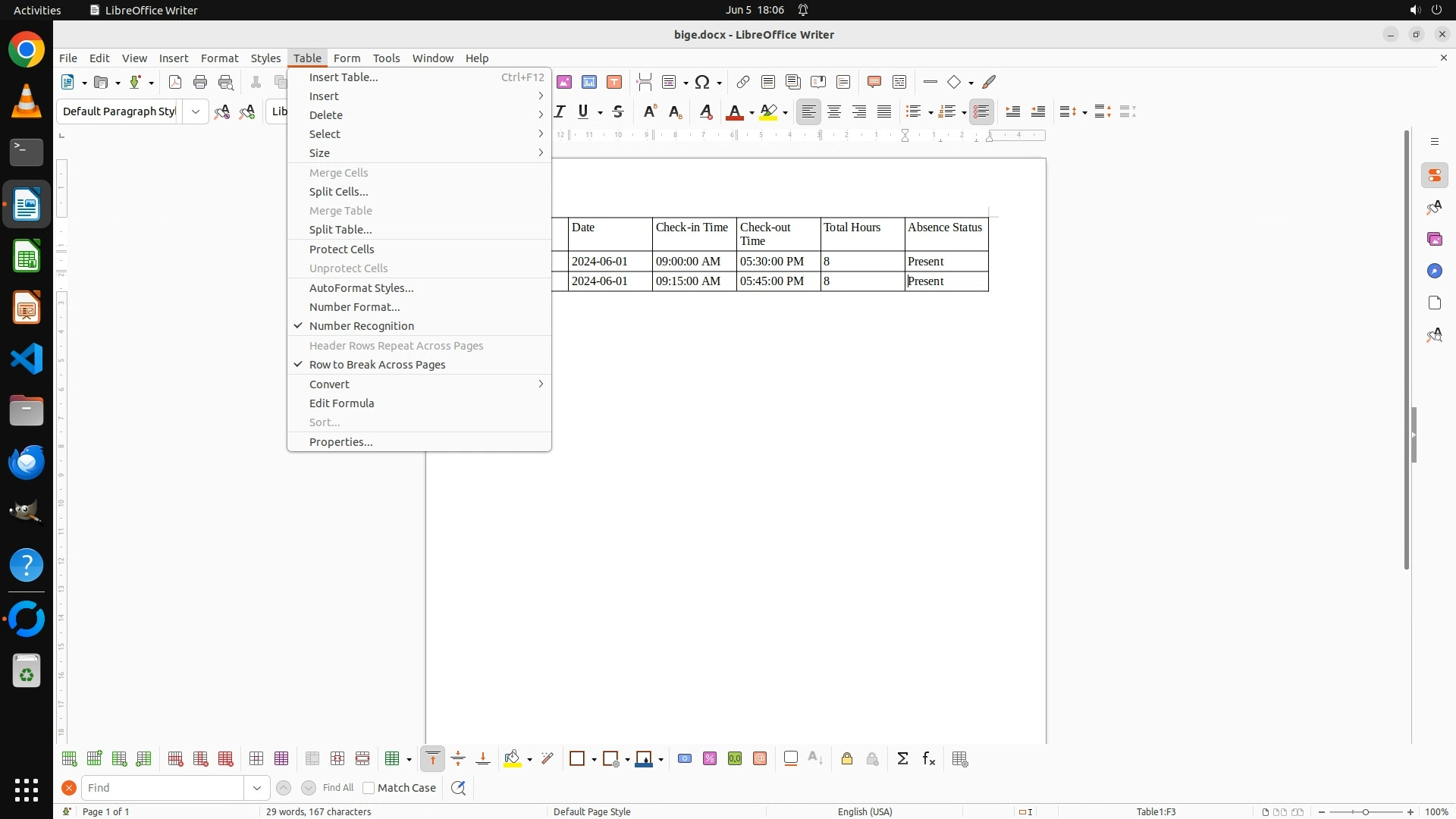Enable the Match Case checkbox

click(x=369, y=788)
